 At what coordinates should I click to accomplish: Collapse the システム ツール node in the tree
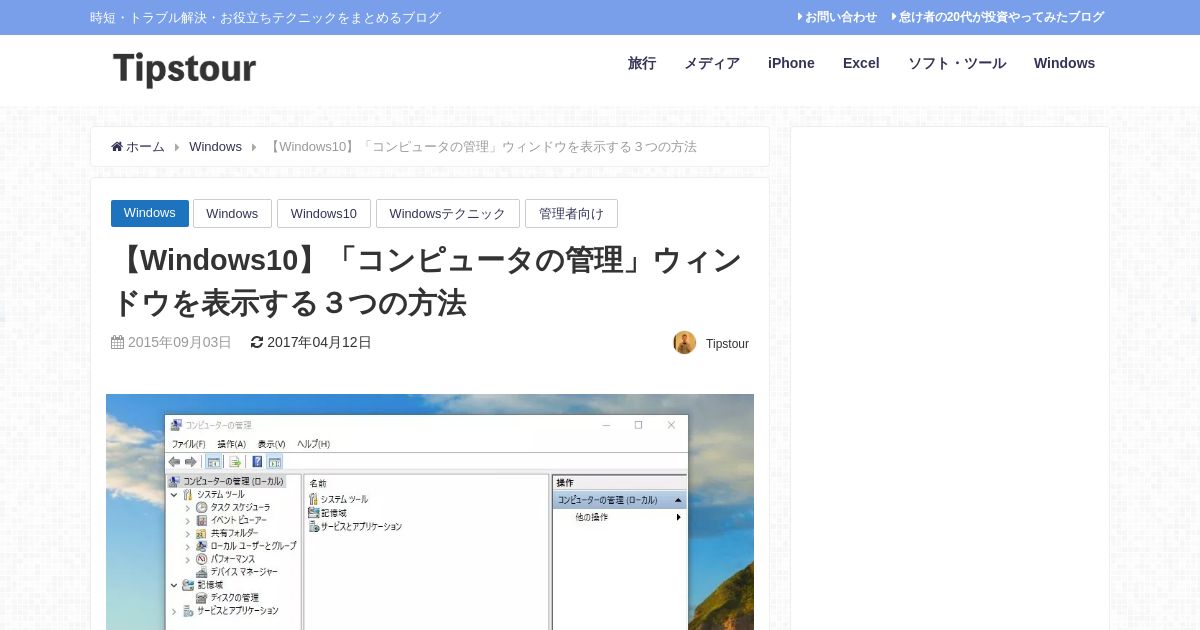pos(174,494)
